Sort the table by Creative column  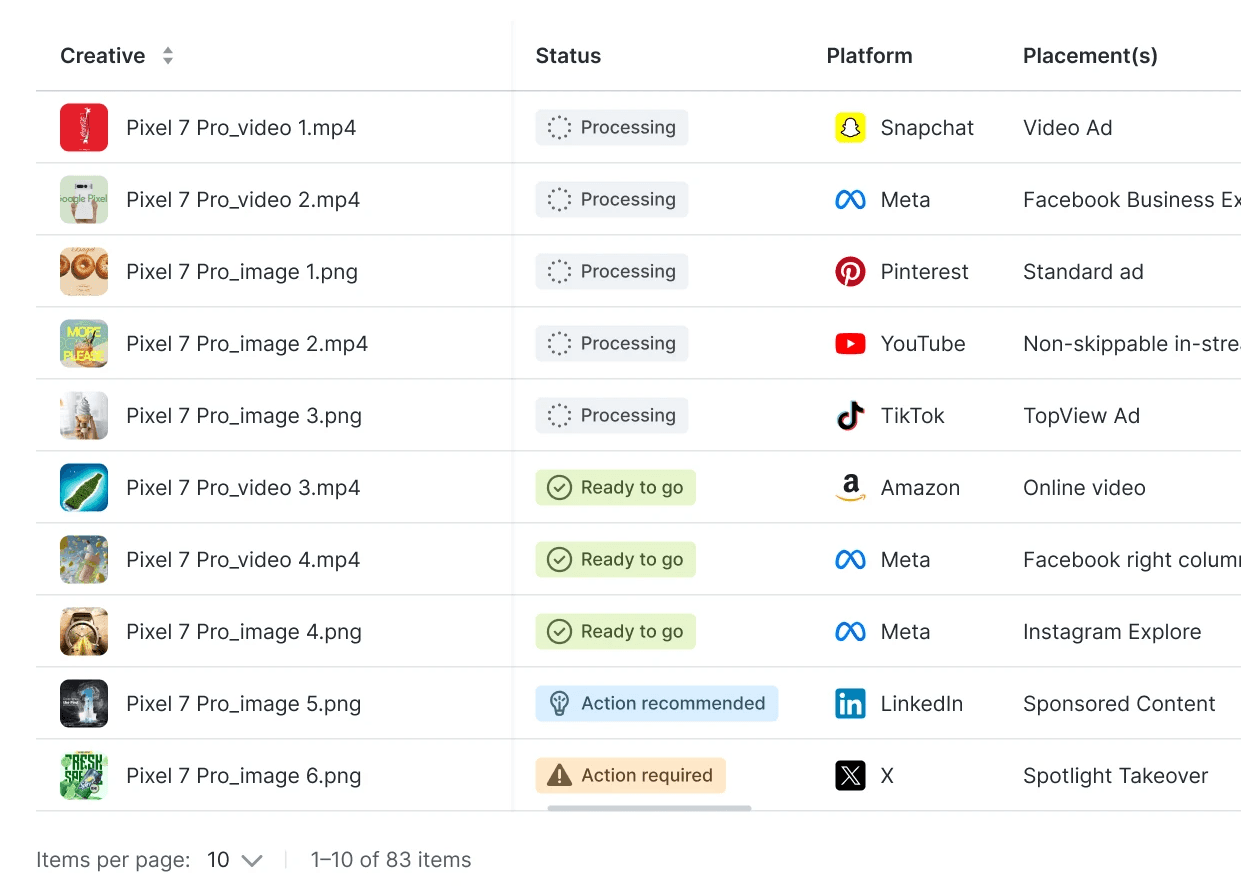click(168, 56)
